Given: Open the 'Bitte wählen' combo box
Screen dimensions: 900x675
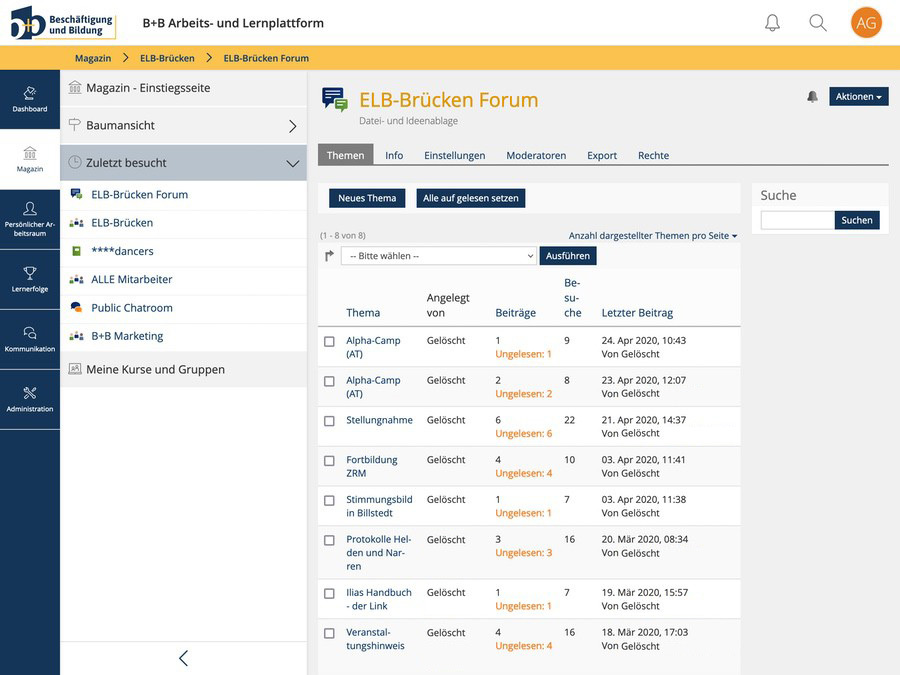Looking at the screenshot, I should click(x=439, y=256).
